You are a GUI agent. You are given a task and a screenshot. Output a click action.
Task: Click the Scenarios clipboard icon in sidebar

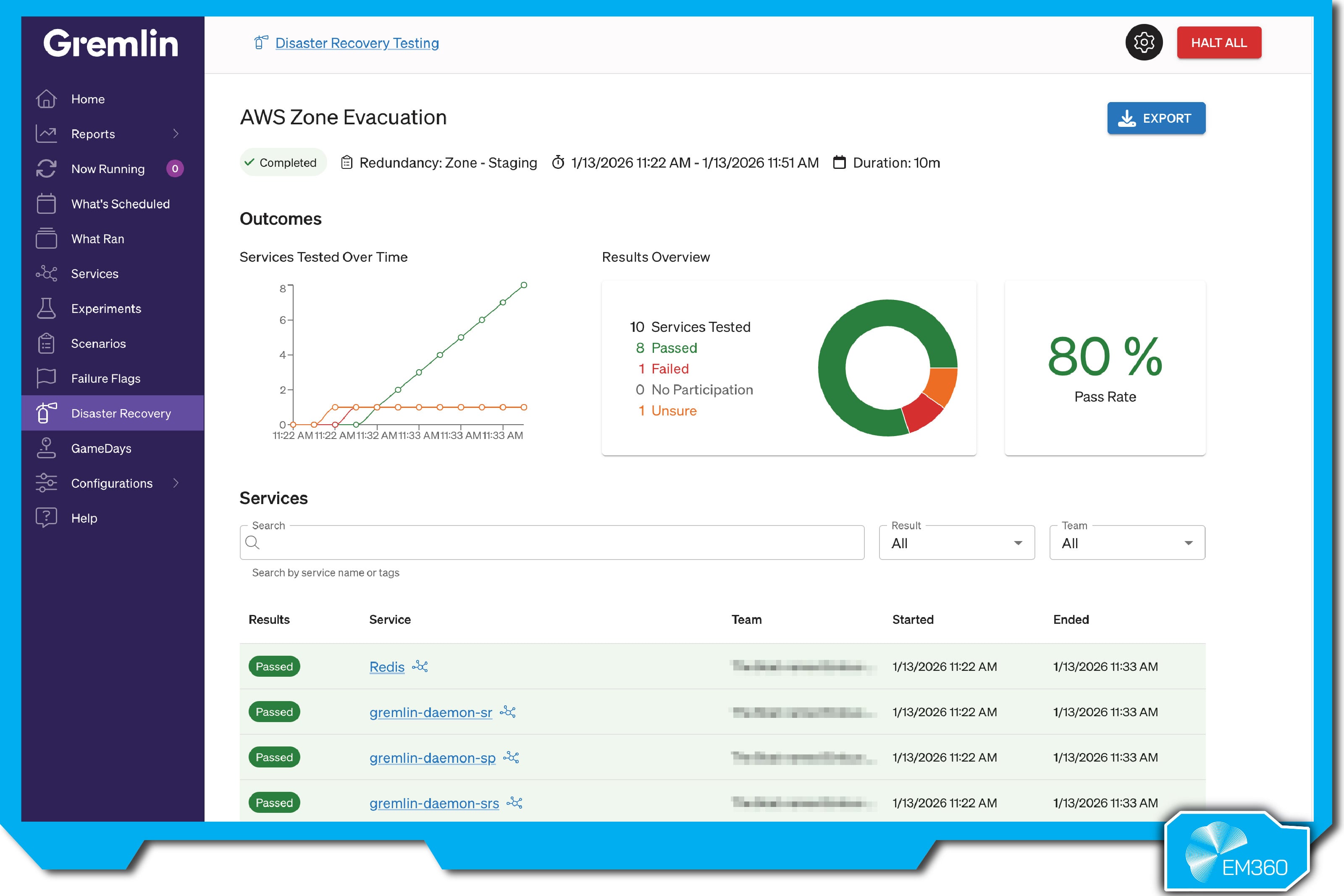tap(46, 343)
